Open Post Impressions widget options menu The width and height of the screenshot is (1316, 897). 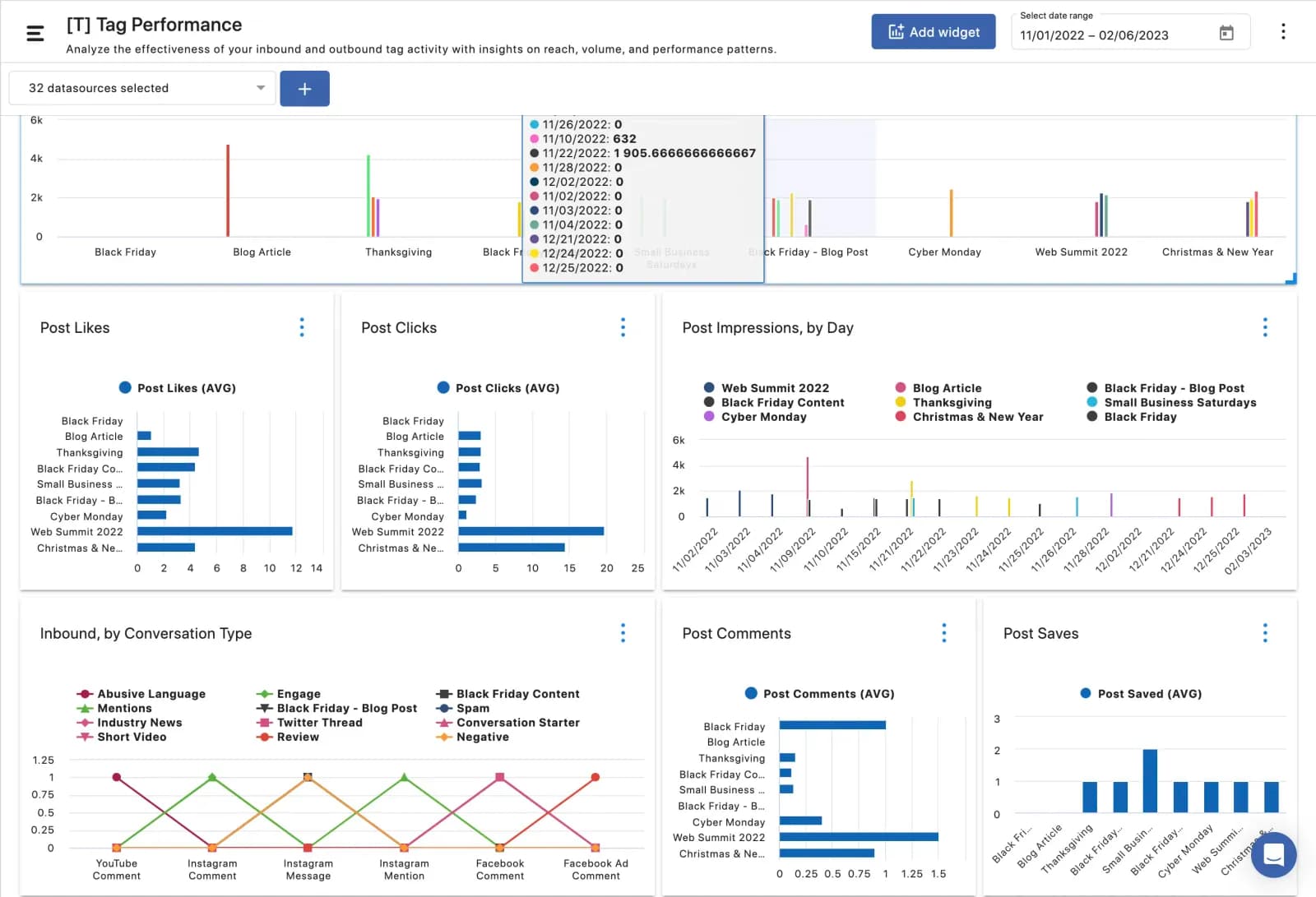pyautogui.click(x=1264, y=327)
